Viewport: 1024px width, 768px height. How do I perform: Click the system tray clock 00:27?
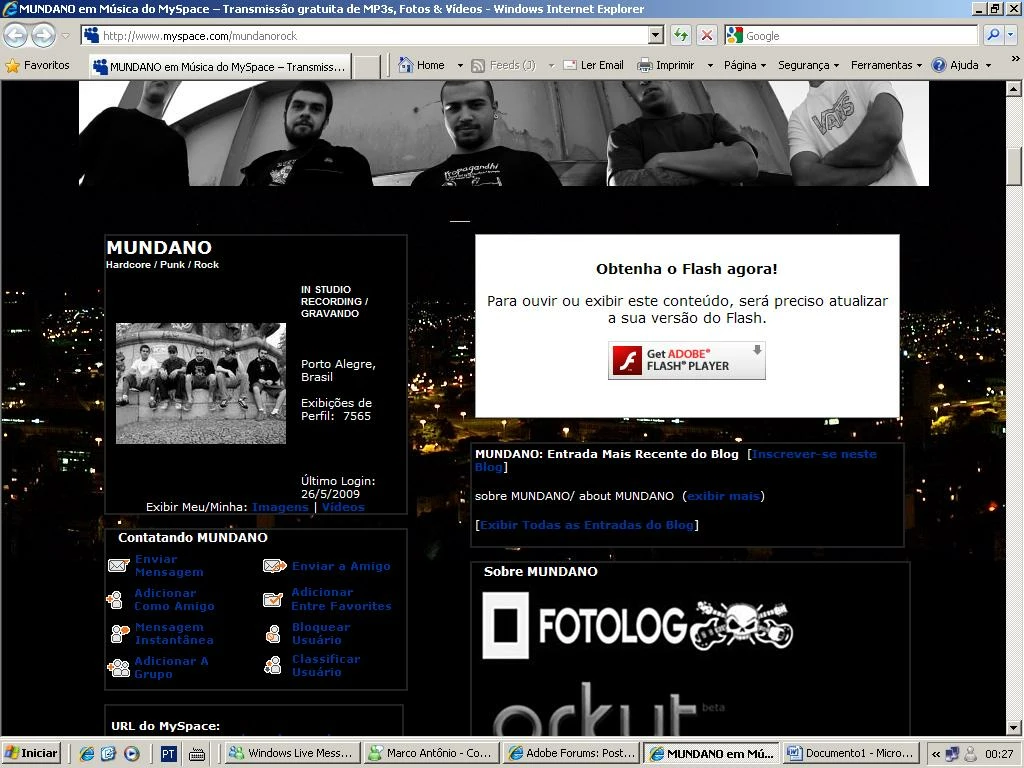click(x=999, y=754)
